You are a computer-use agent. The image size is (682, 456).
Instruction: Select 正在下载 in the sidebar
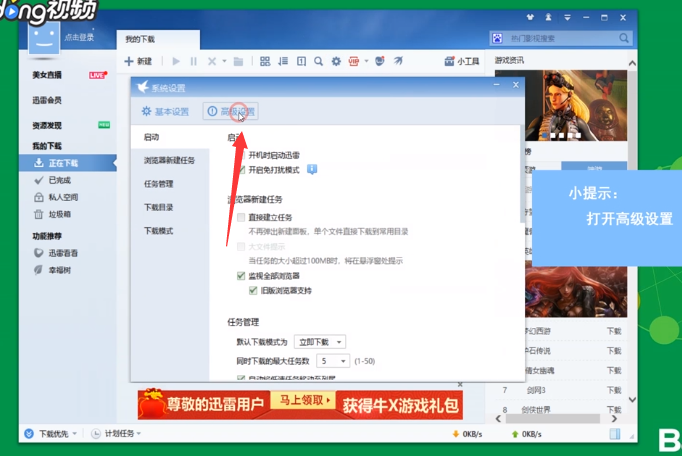[x=68, y=163]
